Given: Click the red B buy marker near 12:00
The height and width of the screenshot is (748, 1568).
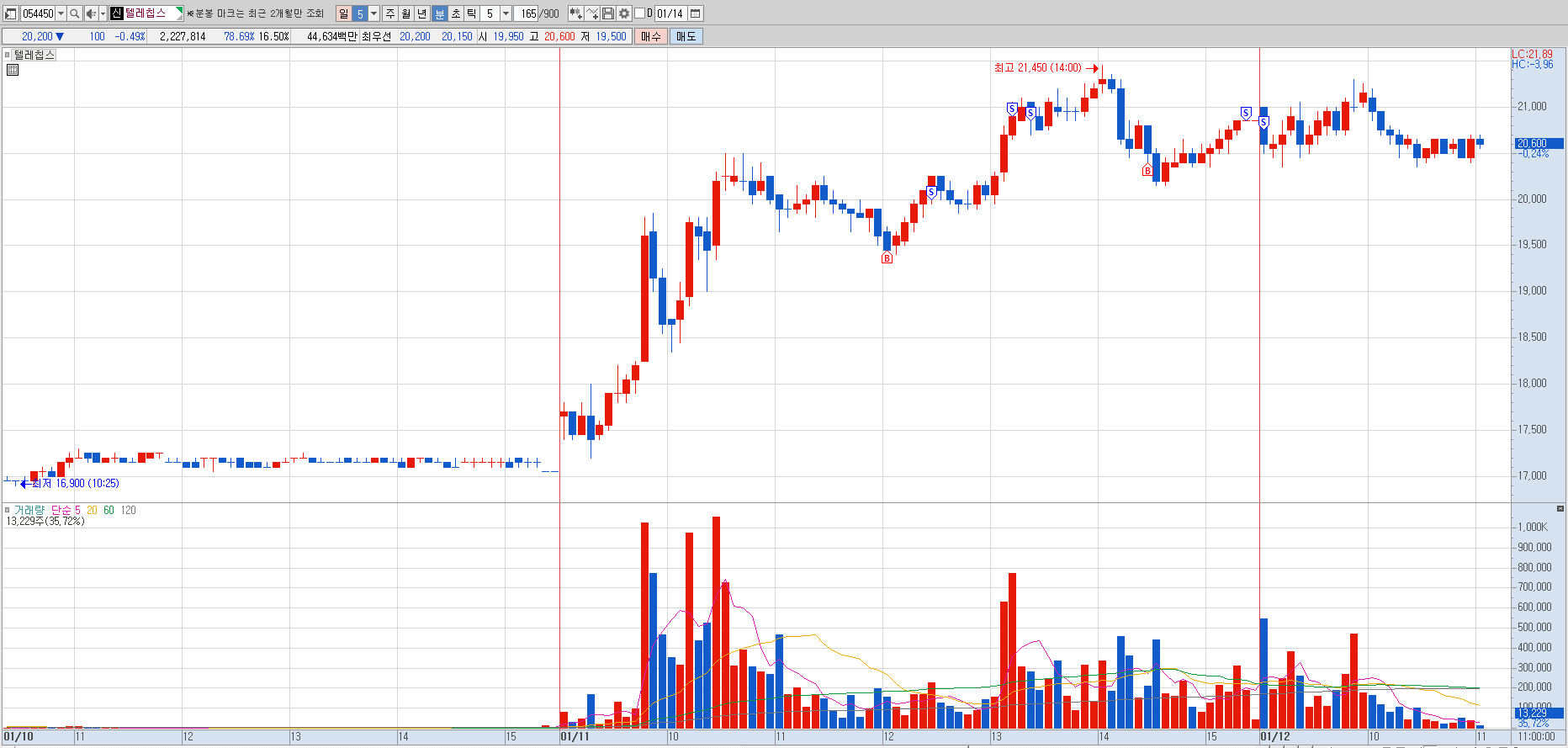Looking at the screenshot, I should [887, 258].
